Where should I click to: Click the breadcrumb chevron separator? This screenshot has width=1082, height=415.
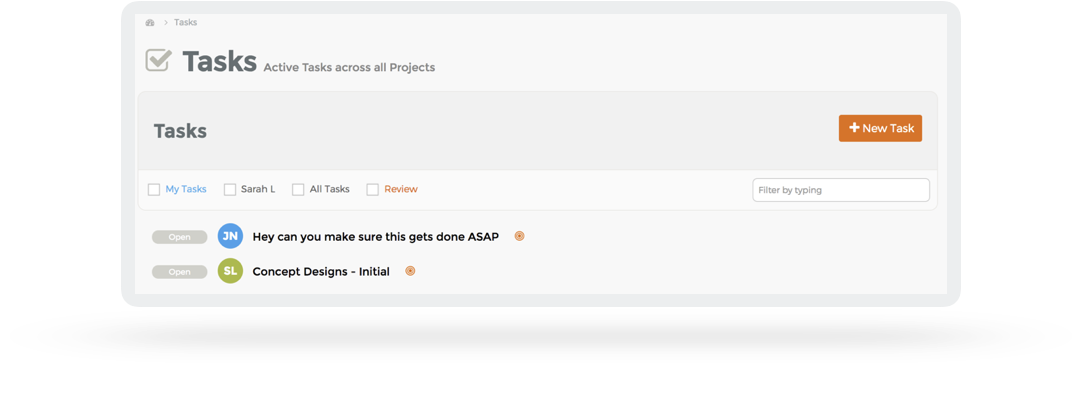(165, 22)
